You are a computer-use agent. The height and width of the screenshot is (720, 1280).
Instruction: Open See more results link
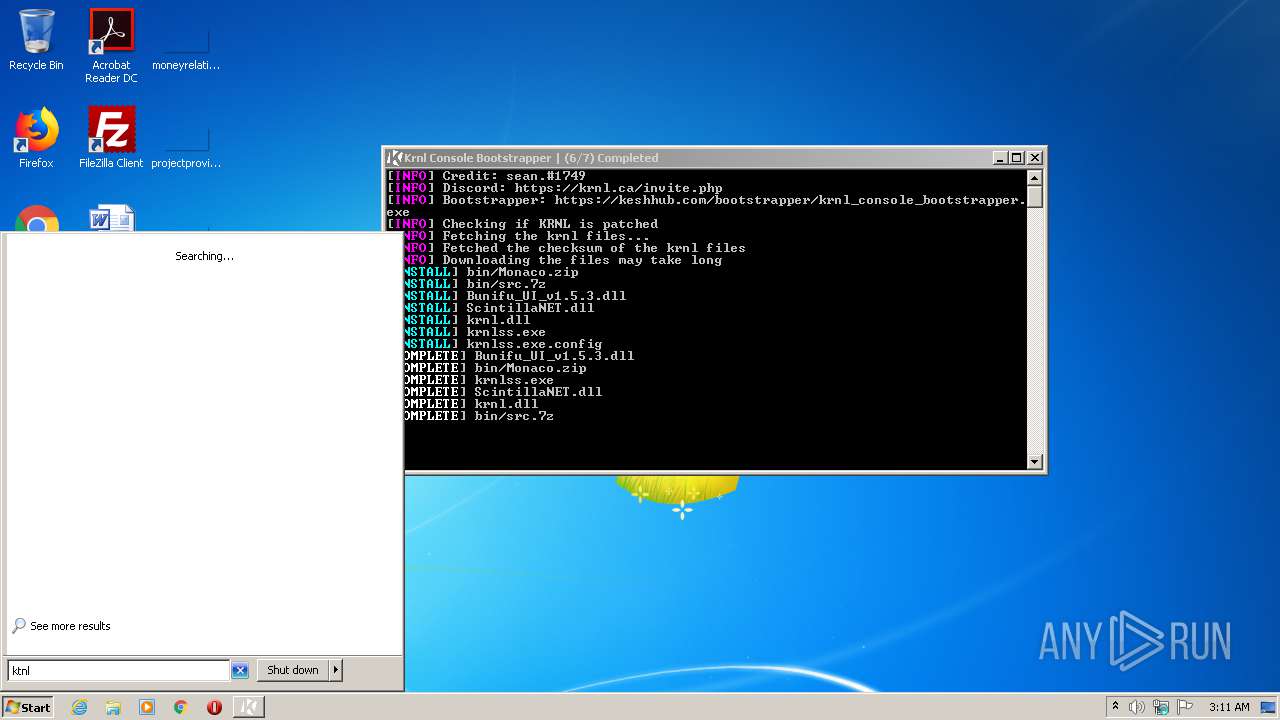click(x=61, y=626)
